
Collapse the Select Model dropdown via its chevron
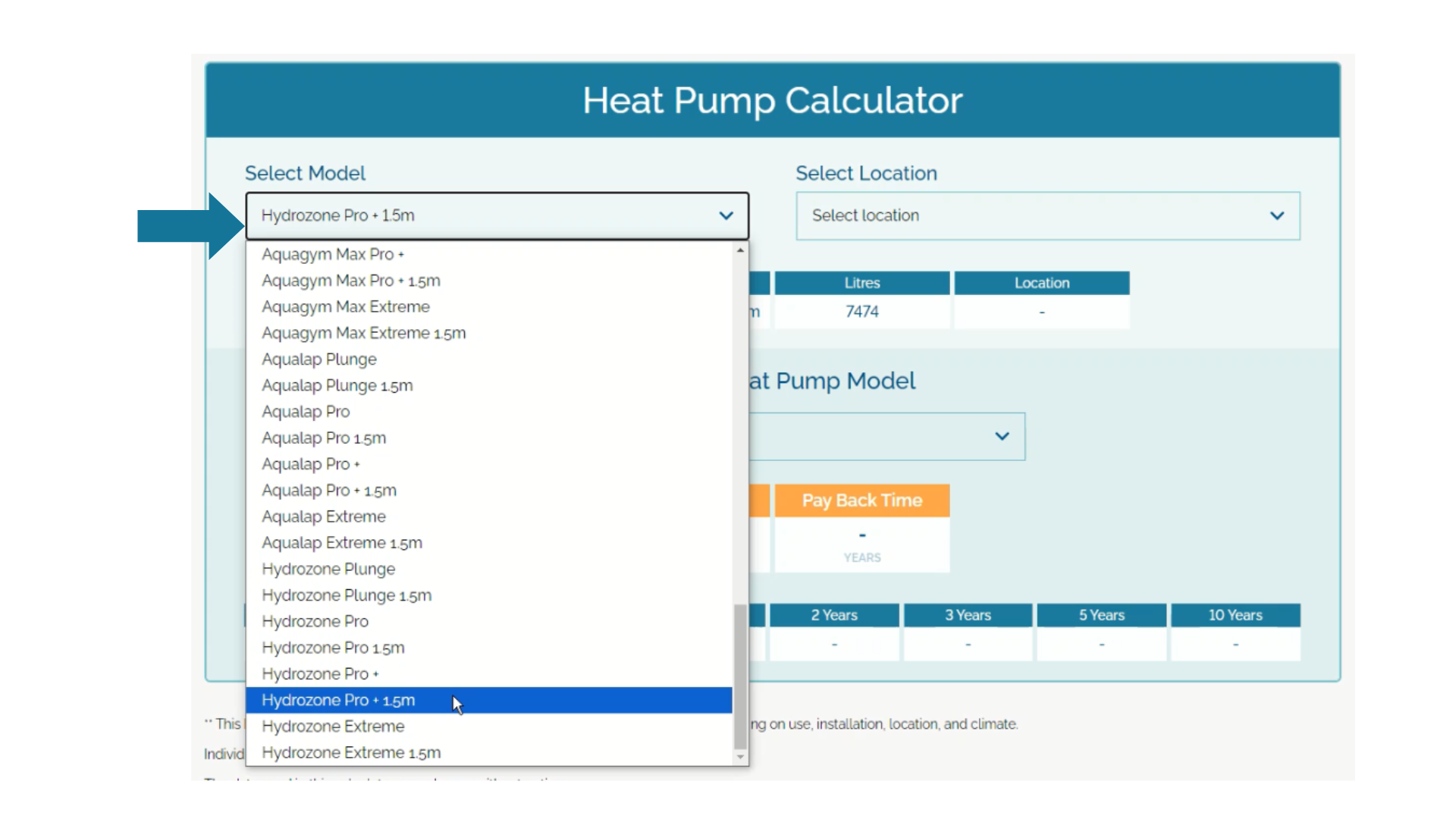coord(725,215)
